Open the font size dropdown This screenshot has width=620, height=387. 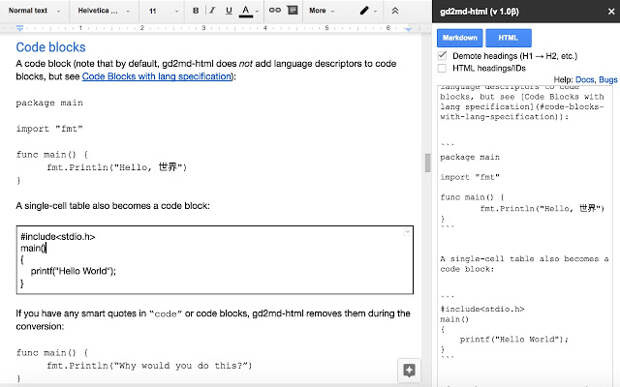[x=163, y=11]
